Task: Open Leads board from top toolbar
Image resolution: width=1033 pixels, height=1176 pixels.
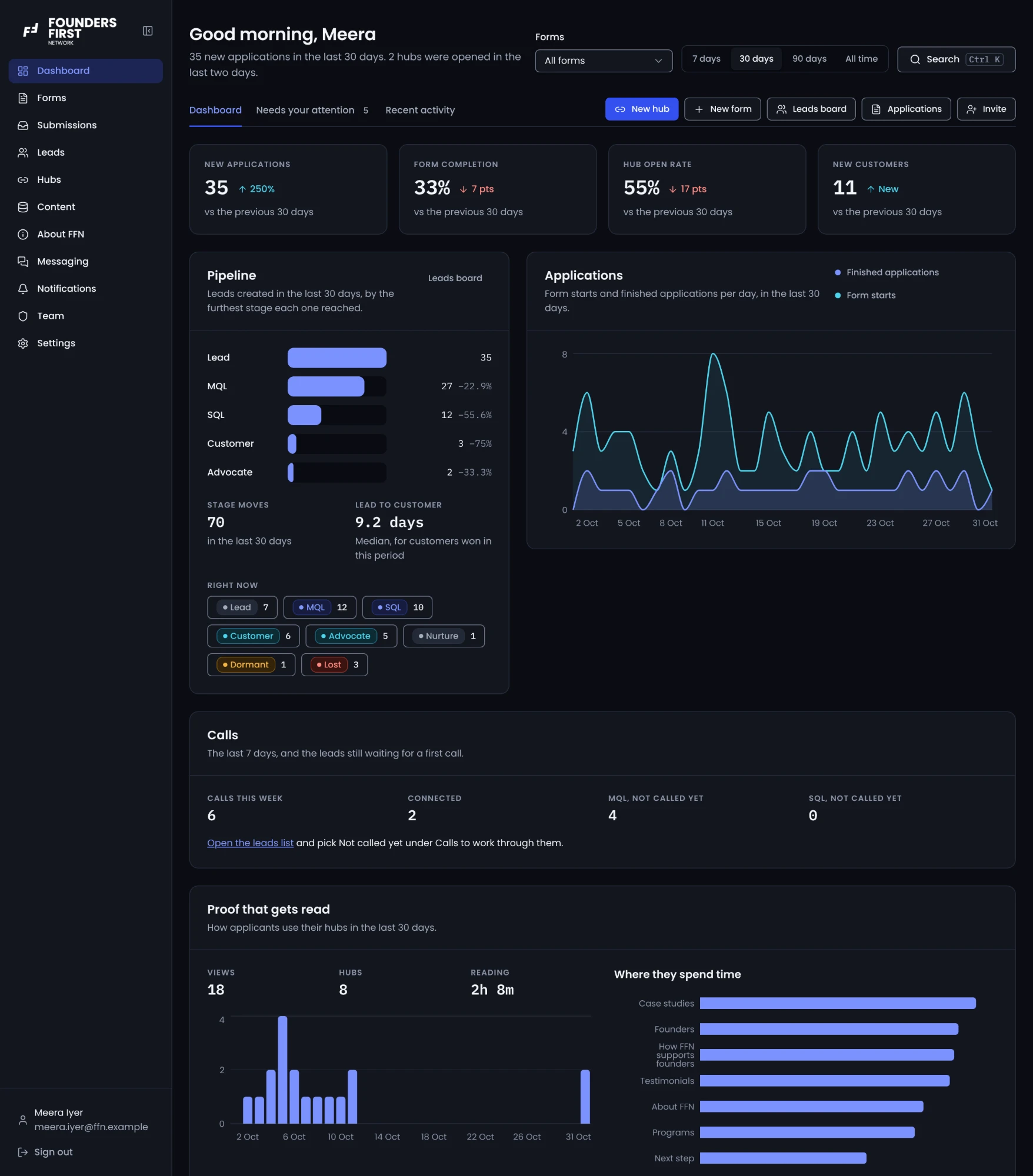Action: point(811,109)
